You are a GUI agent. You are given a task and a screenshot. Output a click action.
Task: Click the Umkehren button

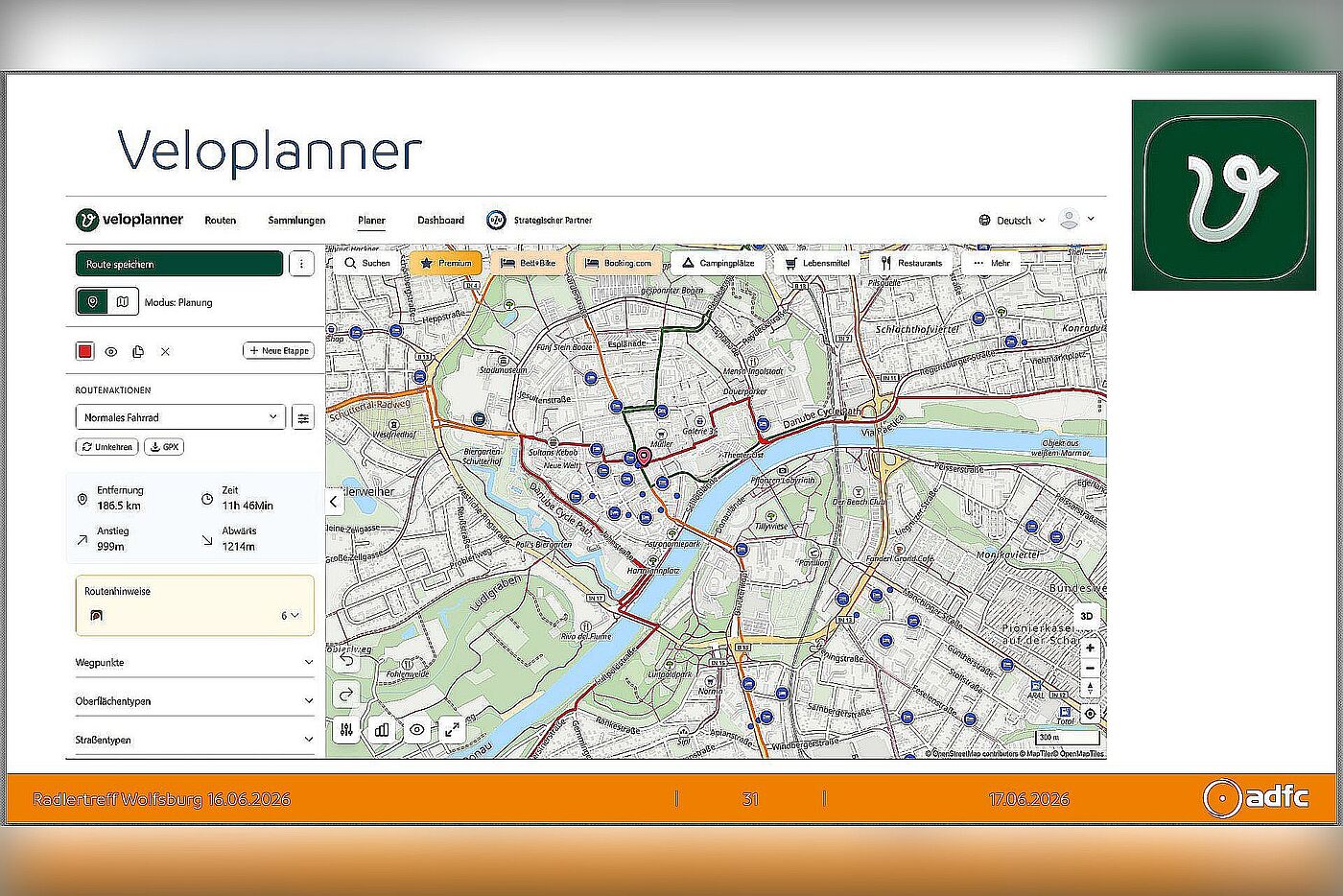(107, 447)
